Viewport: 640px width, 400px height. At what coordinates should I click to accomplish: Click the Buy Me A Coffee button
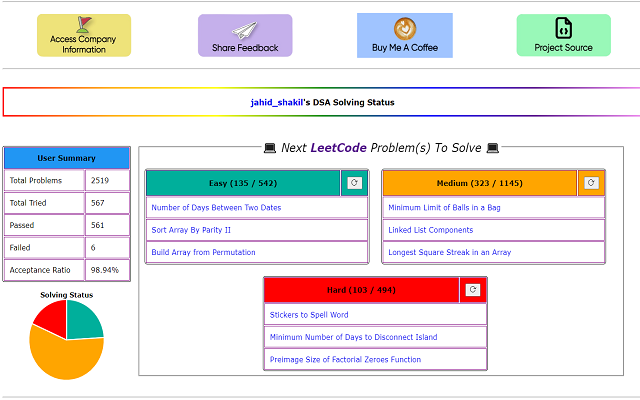click(x=405, y=36)
